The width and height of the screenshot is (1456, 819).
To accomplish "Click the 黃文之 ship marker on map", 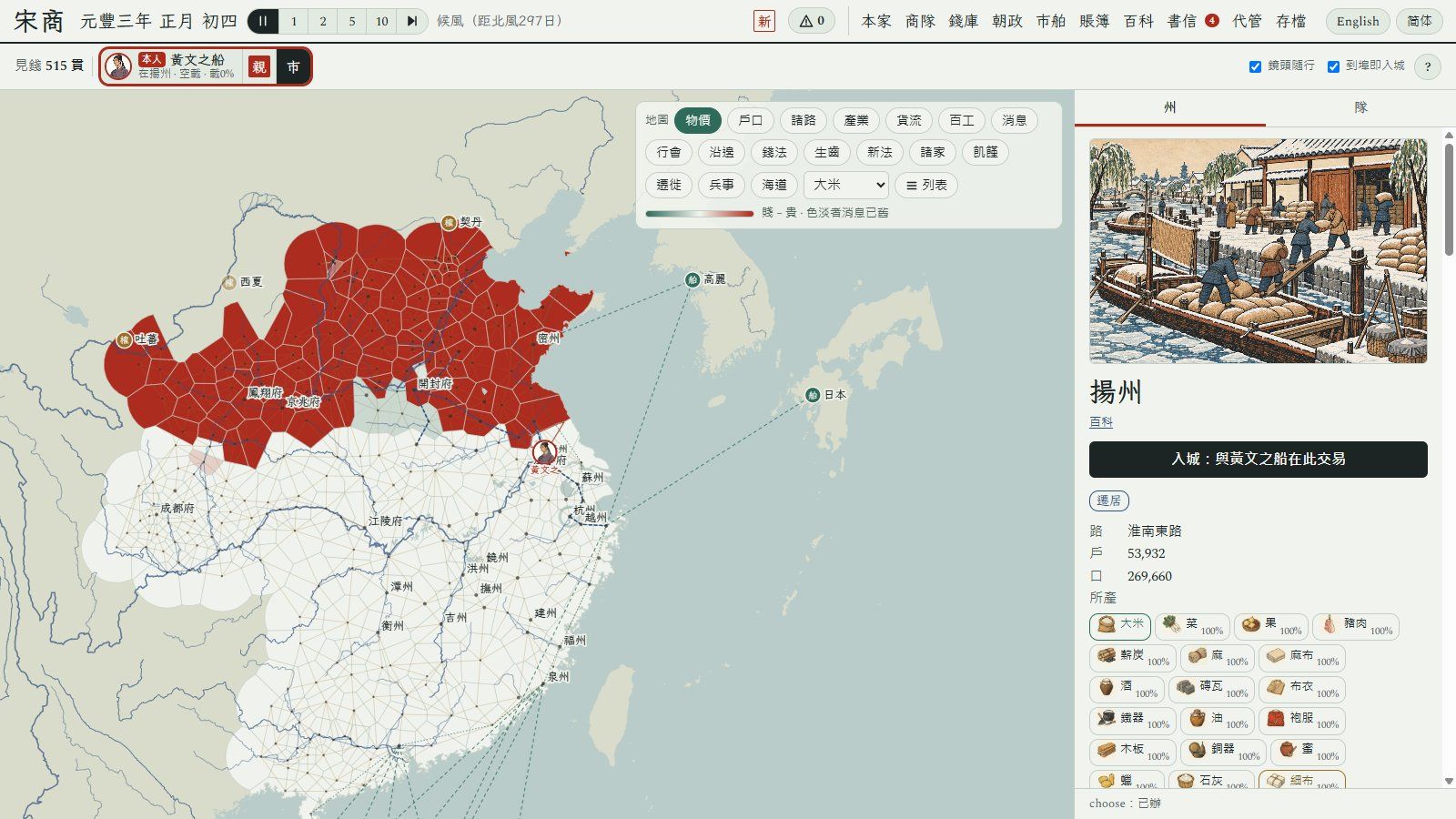I will [x=544, y=452].
